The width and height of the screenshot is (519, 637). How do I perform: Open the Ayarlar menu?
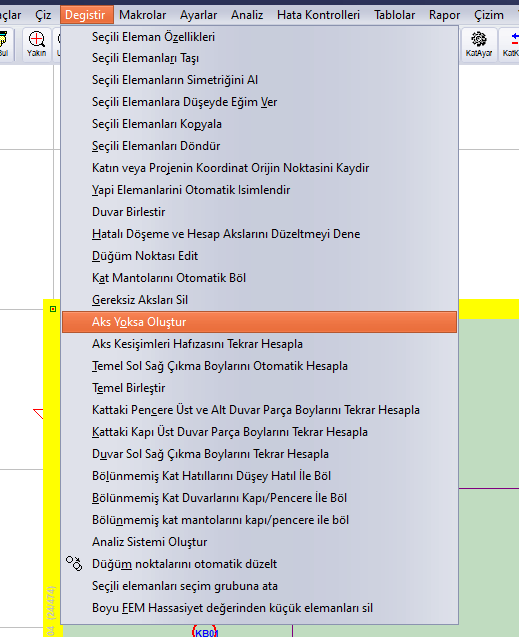coord(199,15)
